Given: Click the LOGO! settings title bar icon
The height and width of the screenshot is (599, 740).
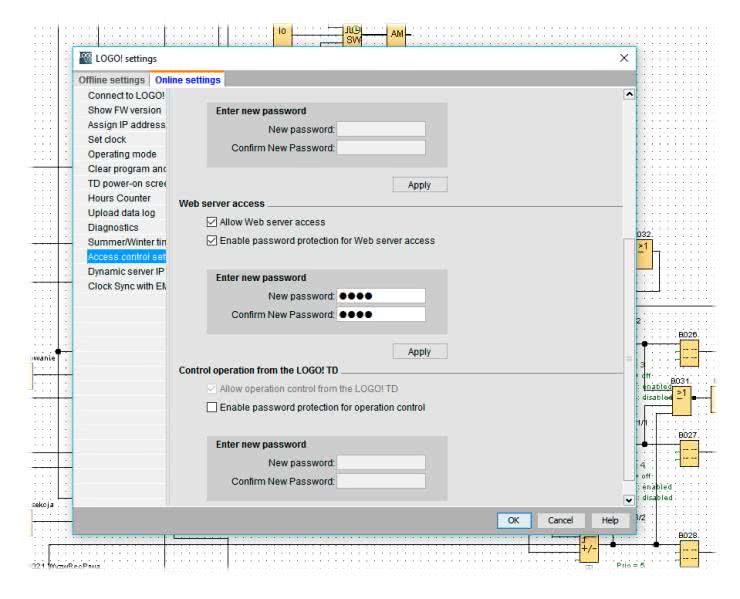Looking at the screenshot, I should click(85, 59).
